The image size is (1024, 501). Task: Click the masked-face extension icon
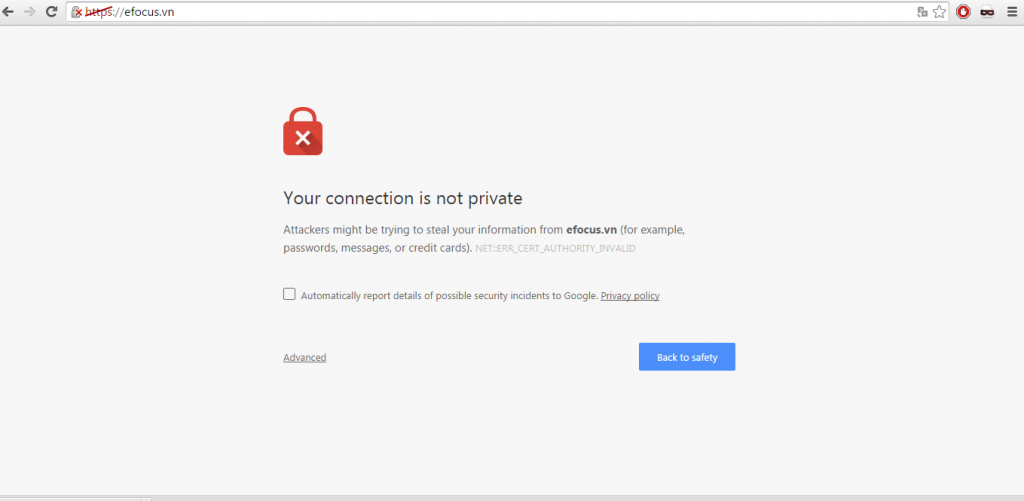point(987,12)
